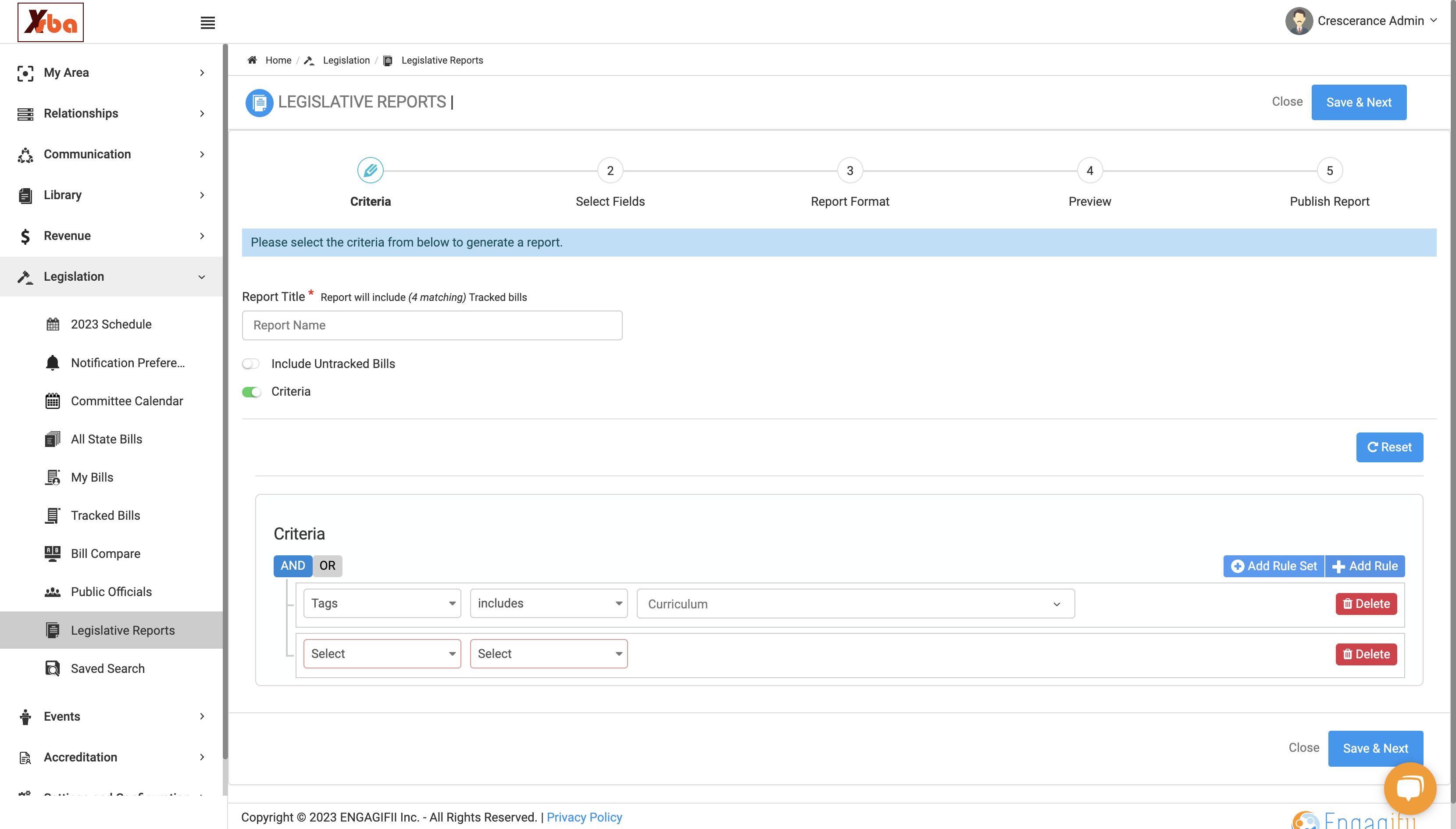Click the top Save & Next button
Screen dimensions: 1456x829
[x=1359, y=103]
